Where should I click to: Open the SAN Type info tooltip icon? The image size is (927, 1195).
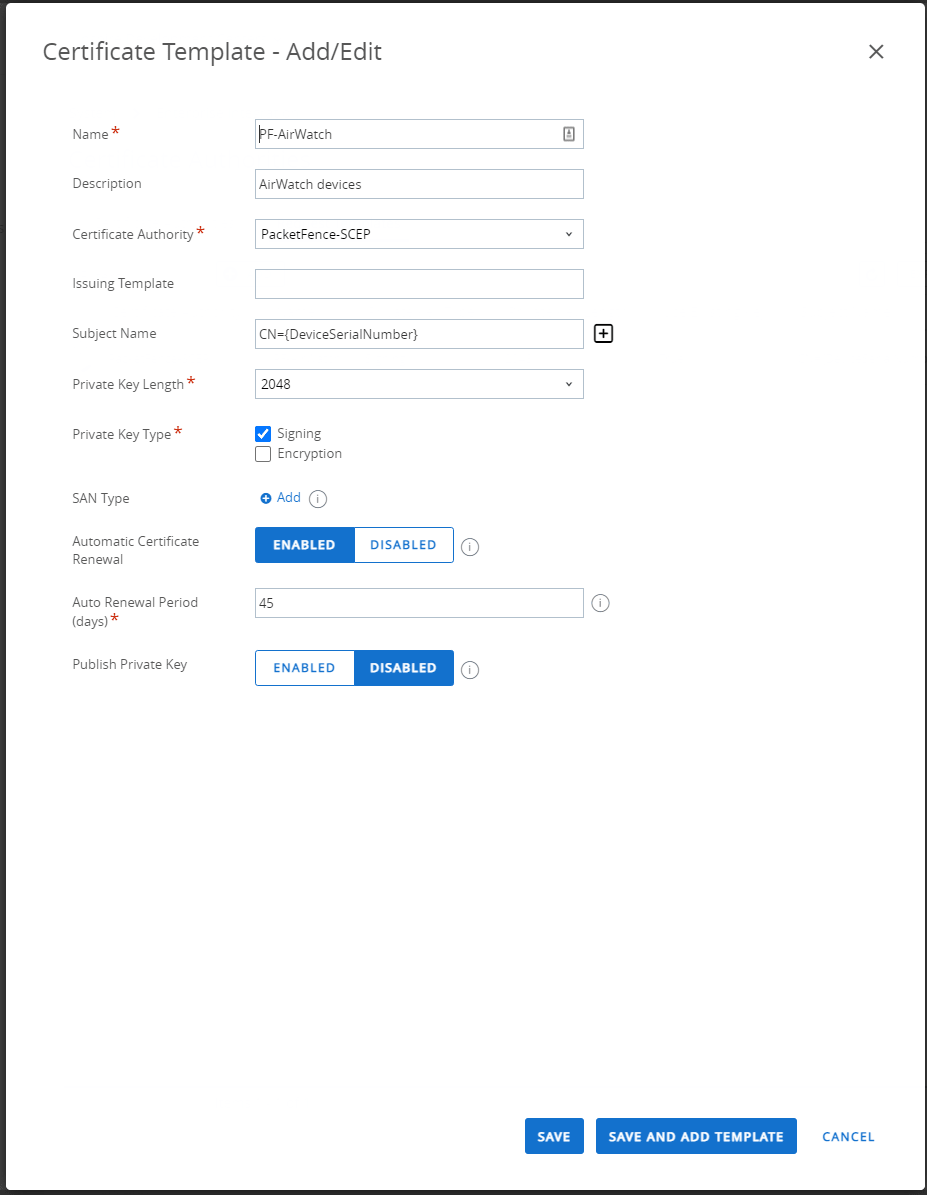coord(317,498)
